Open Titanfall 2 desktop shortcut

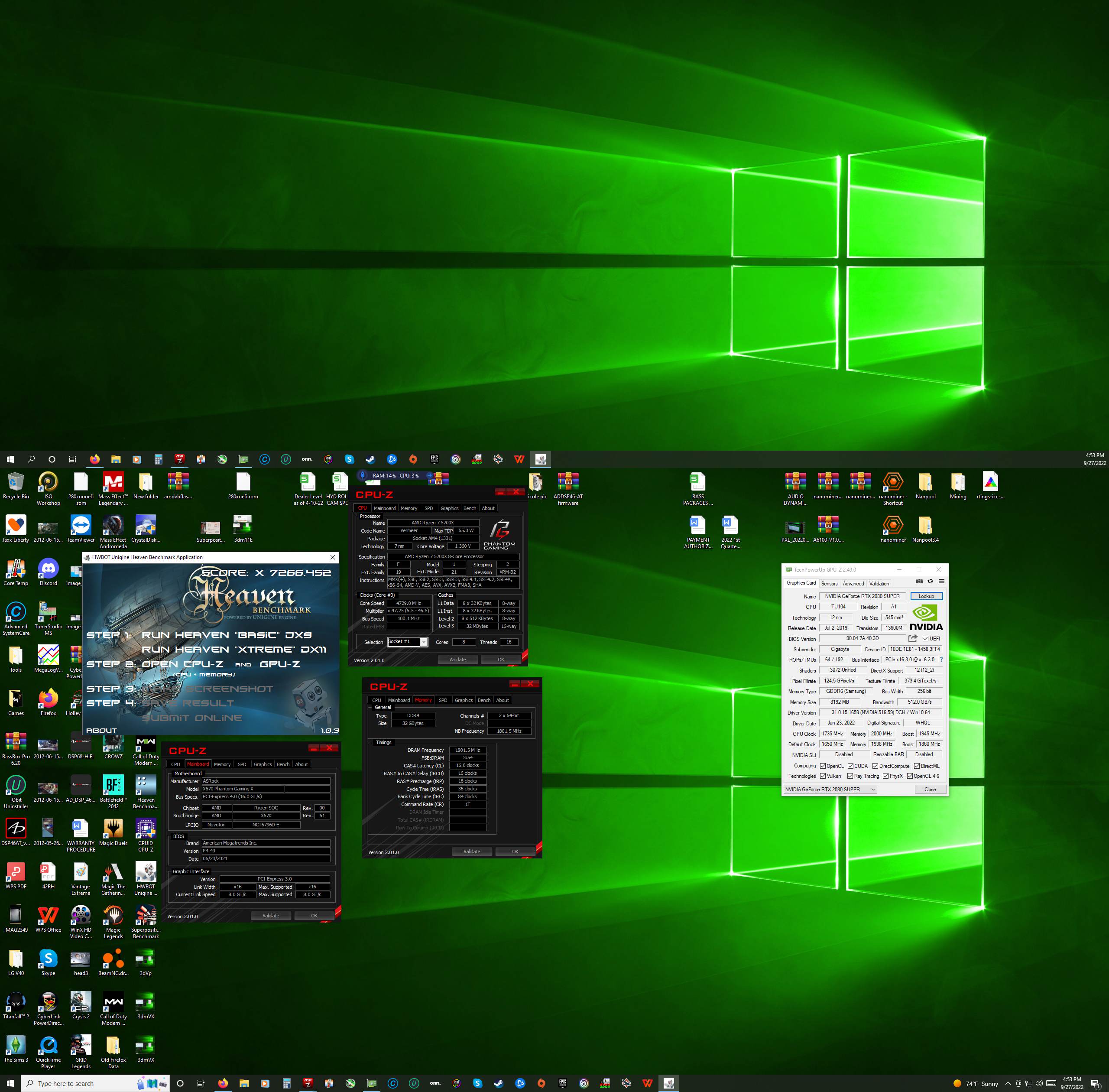pyautogui.click(x=16, y=1005)
